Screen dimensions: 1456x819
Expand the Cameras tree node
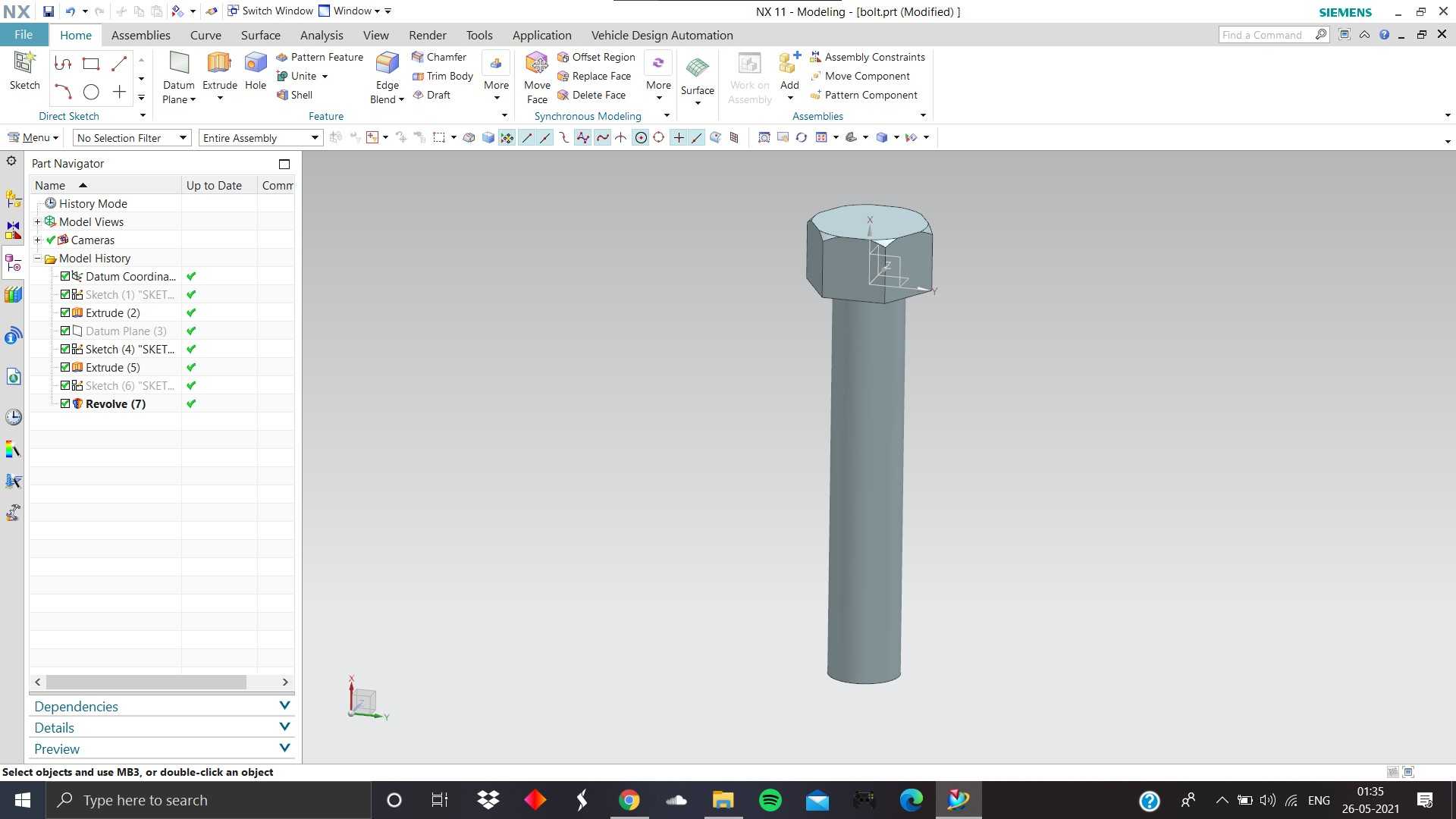click(37, 240)
